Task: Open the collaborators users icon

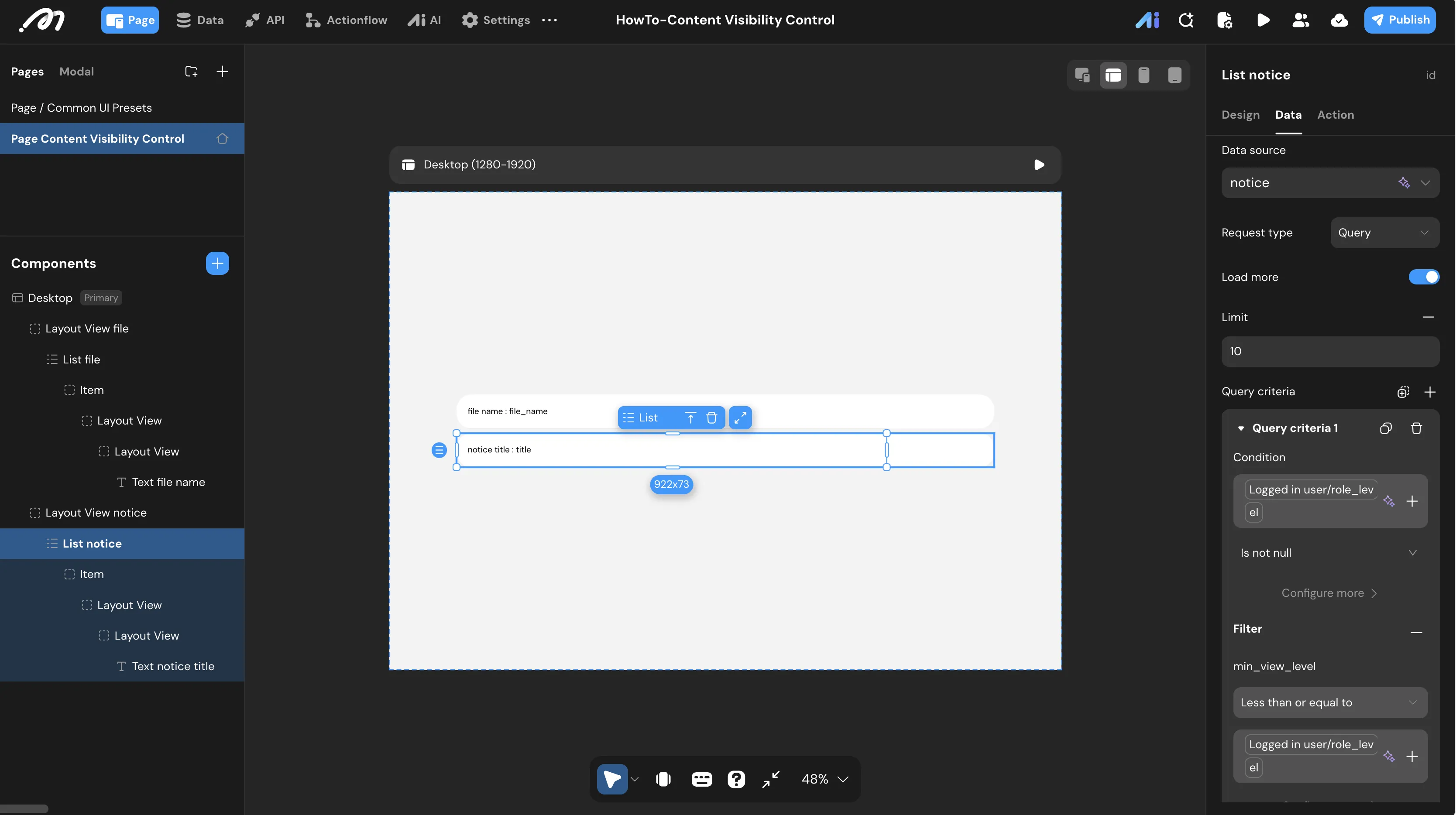Action: [x=1301, y=21]
